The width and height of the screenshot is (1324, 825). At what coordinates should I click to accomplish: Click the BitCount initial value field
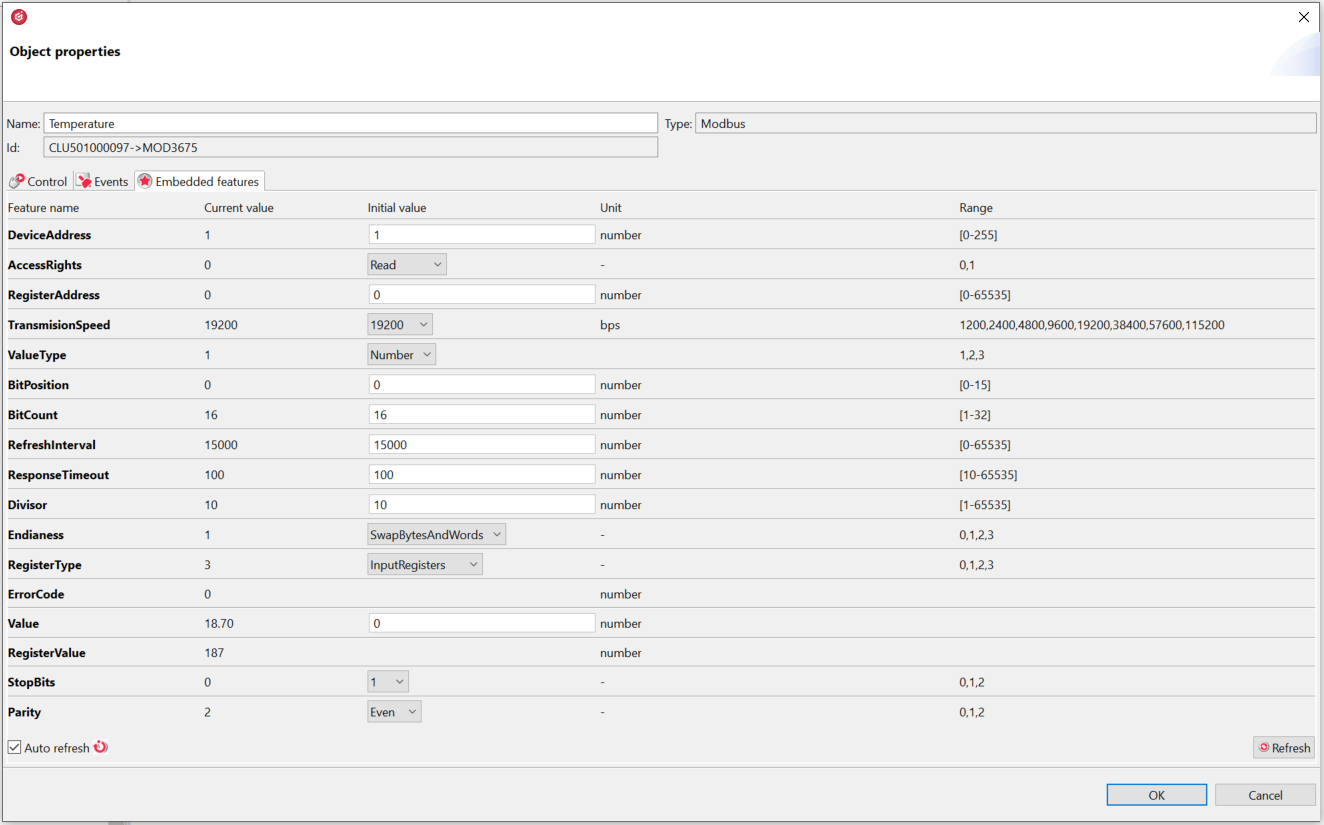pyautogui.click(x=482, y=415)
